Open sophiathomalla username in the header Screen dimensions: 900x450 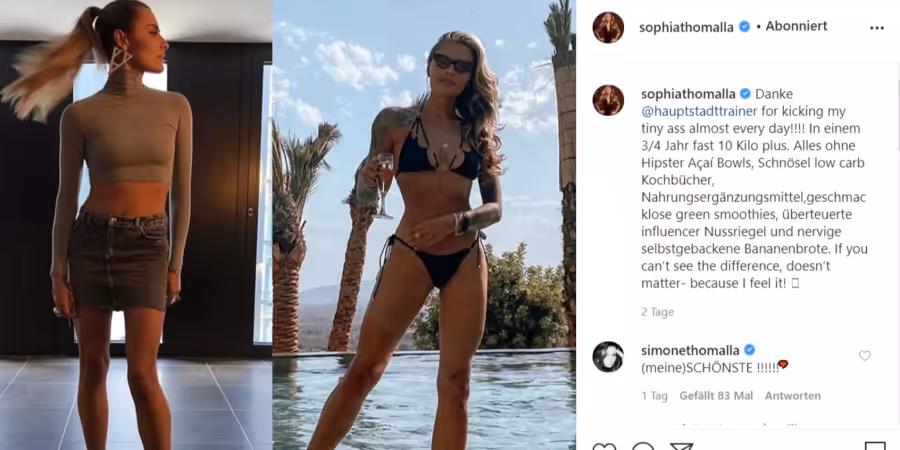pos(686,27)
